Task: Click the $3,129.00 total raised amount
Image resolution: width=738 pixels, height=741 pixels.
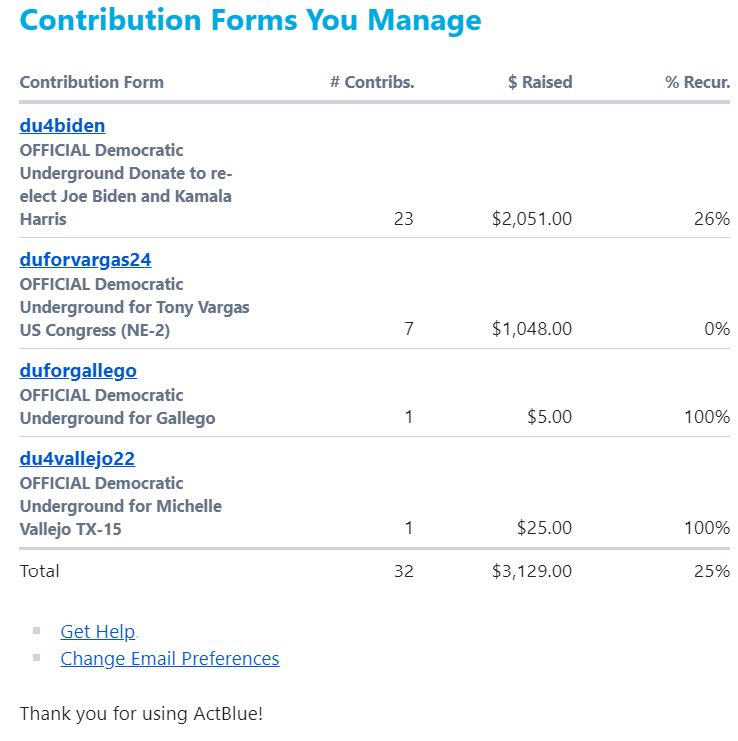Action: point(532,571)
